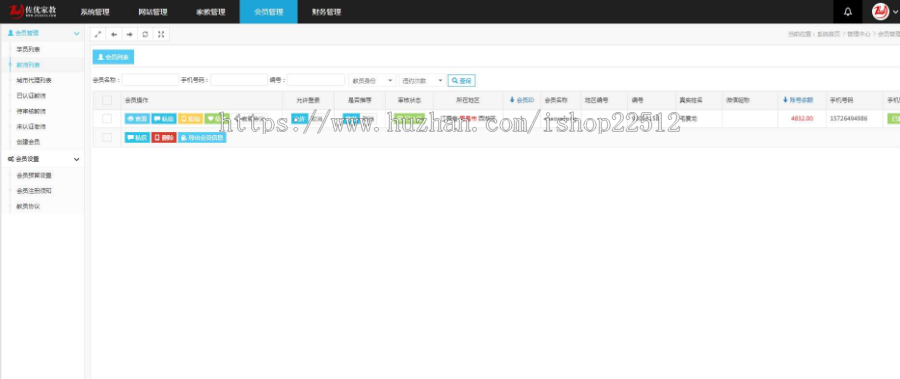Open 会员预算设置 in the sidebar

34,176
